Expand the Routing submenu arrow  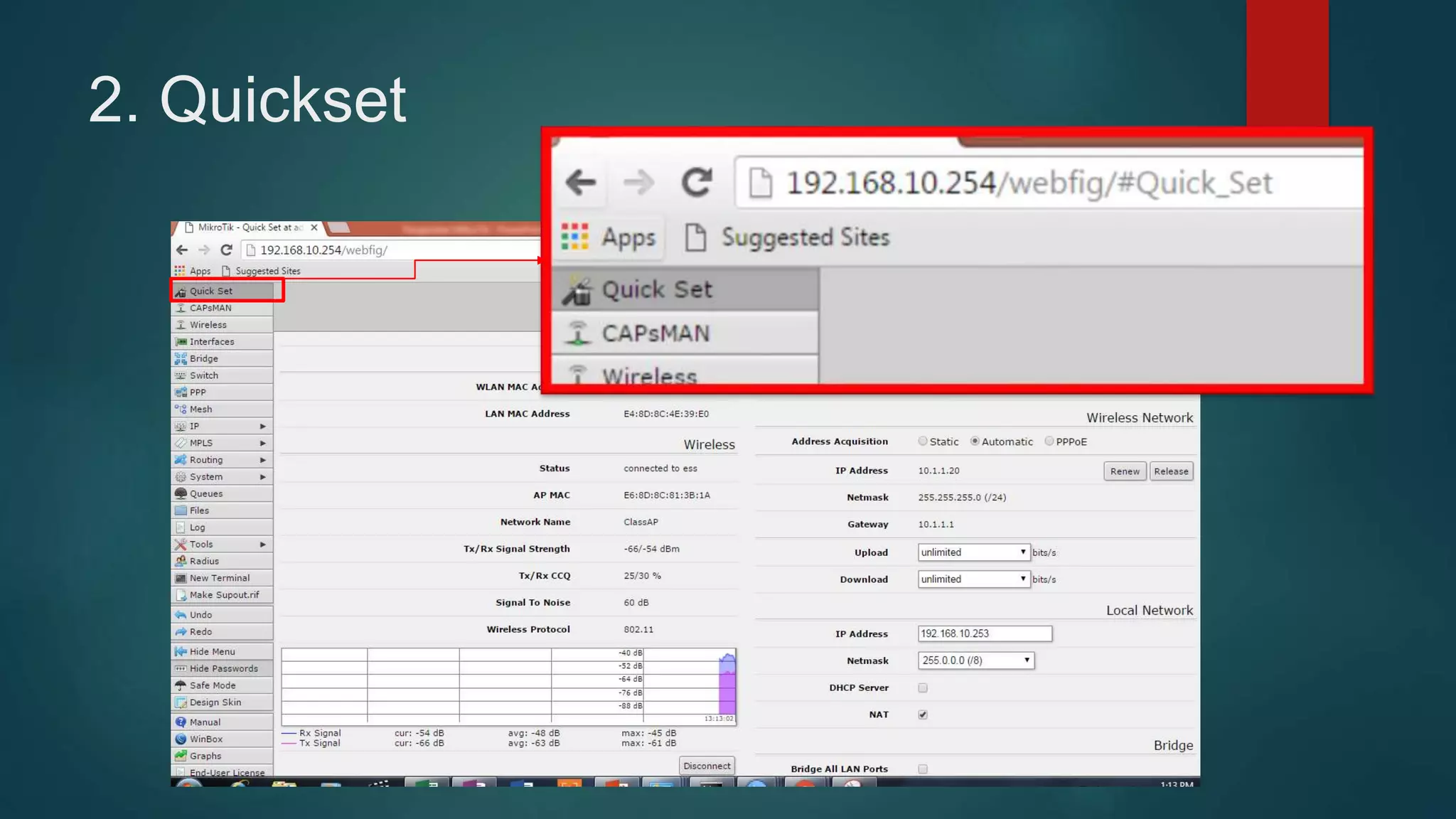[x=263, y=460]
